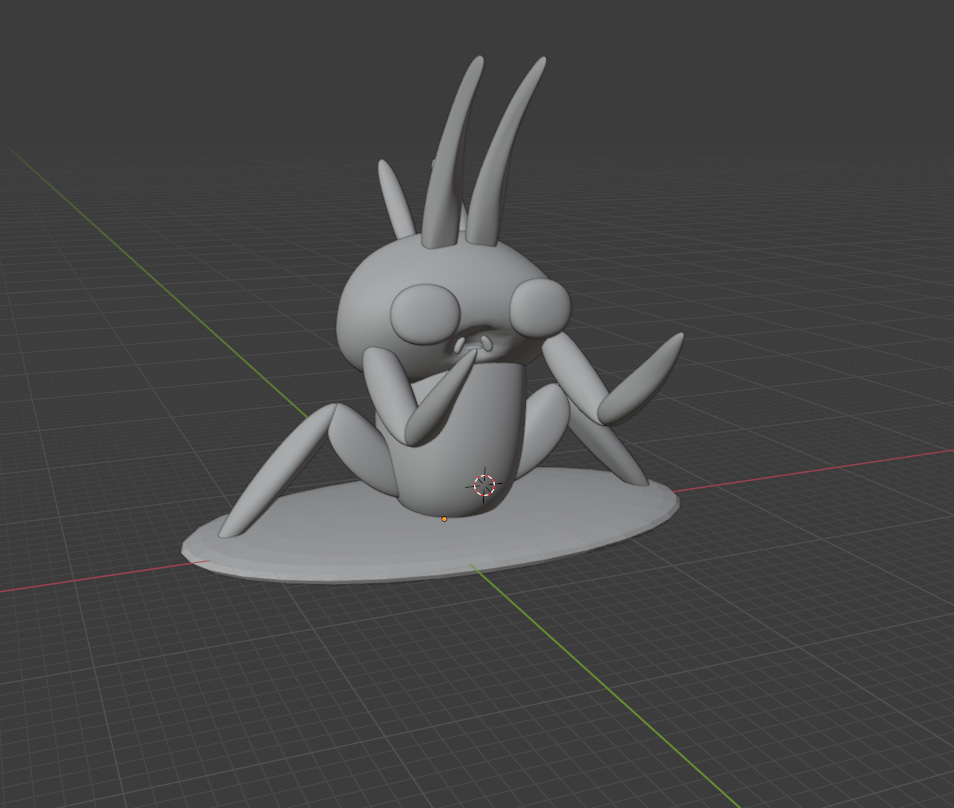The width and height of the screenshot is (954, 808).
Task: Select the creature's left round eye
Action: click(x=423, y=312)
